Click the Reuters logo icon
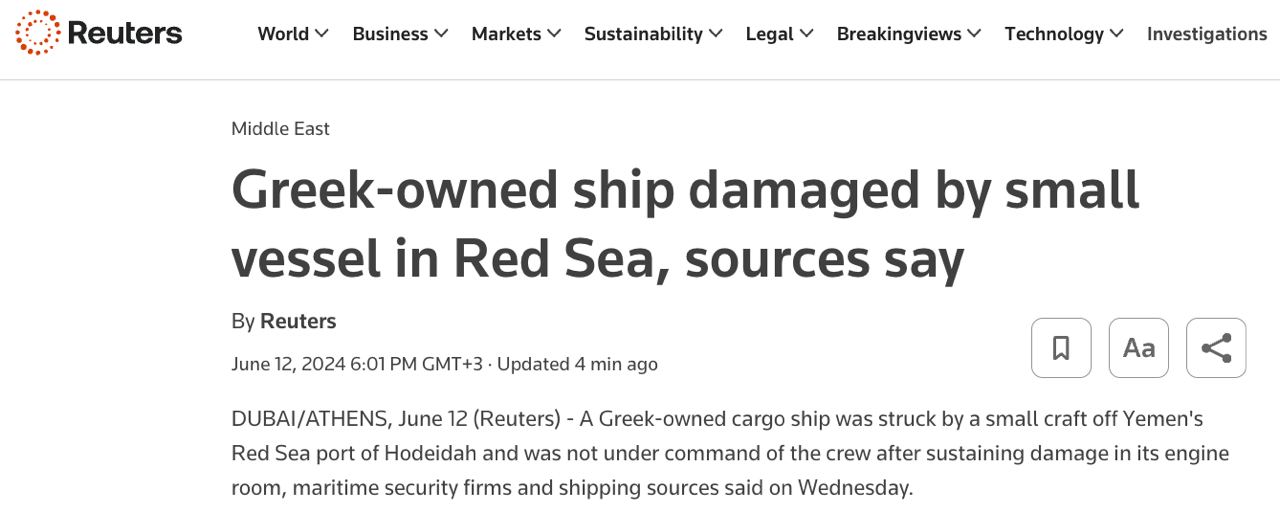The height and width of the screenshot is (513, 1280). coord(38,33)
